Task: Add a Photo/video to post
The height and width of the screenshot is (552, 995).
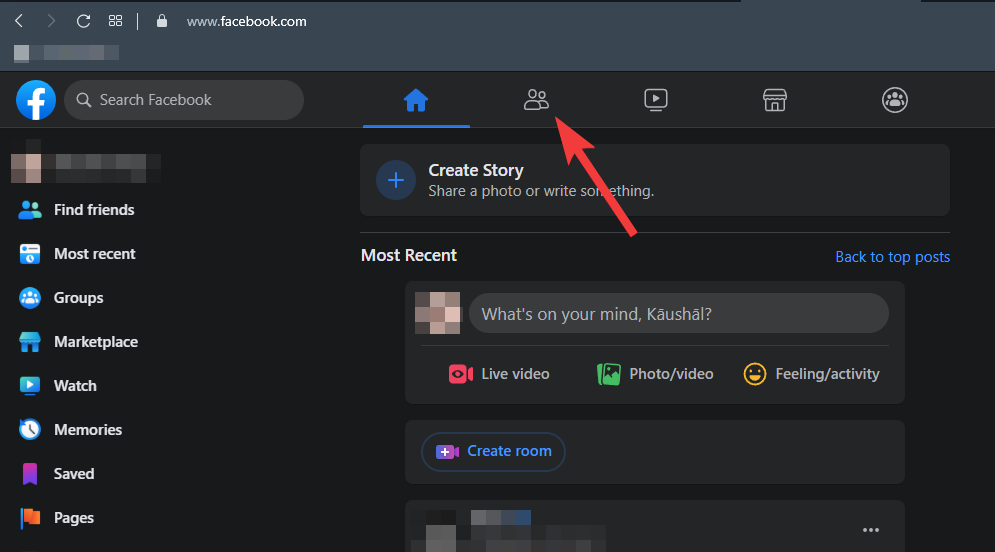Action: [655, 374]
